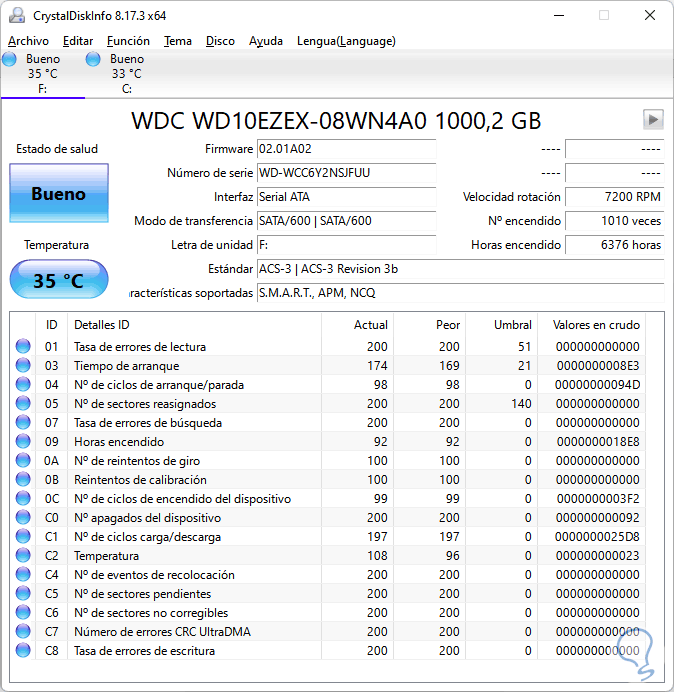Click the Estándar field ACS-3
674x692 pixels.
[460, 269]
